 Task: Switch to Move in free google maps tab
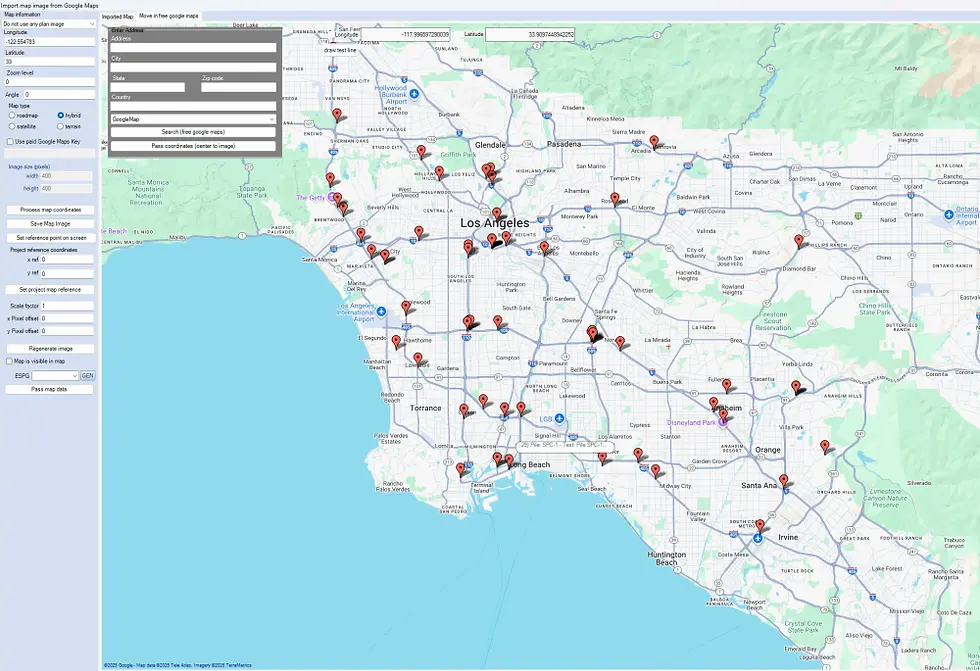click(169, 16)
